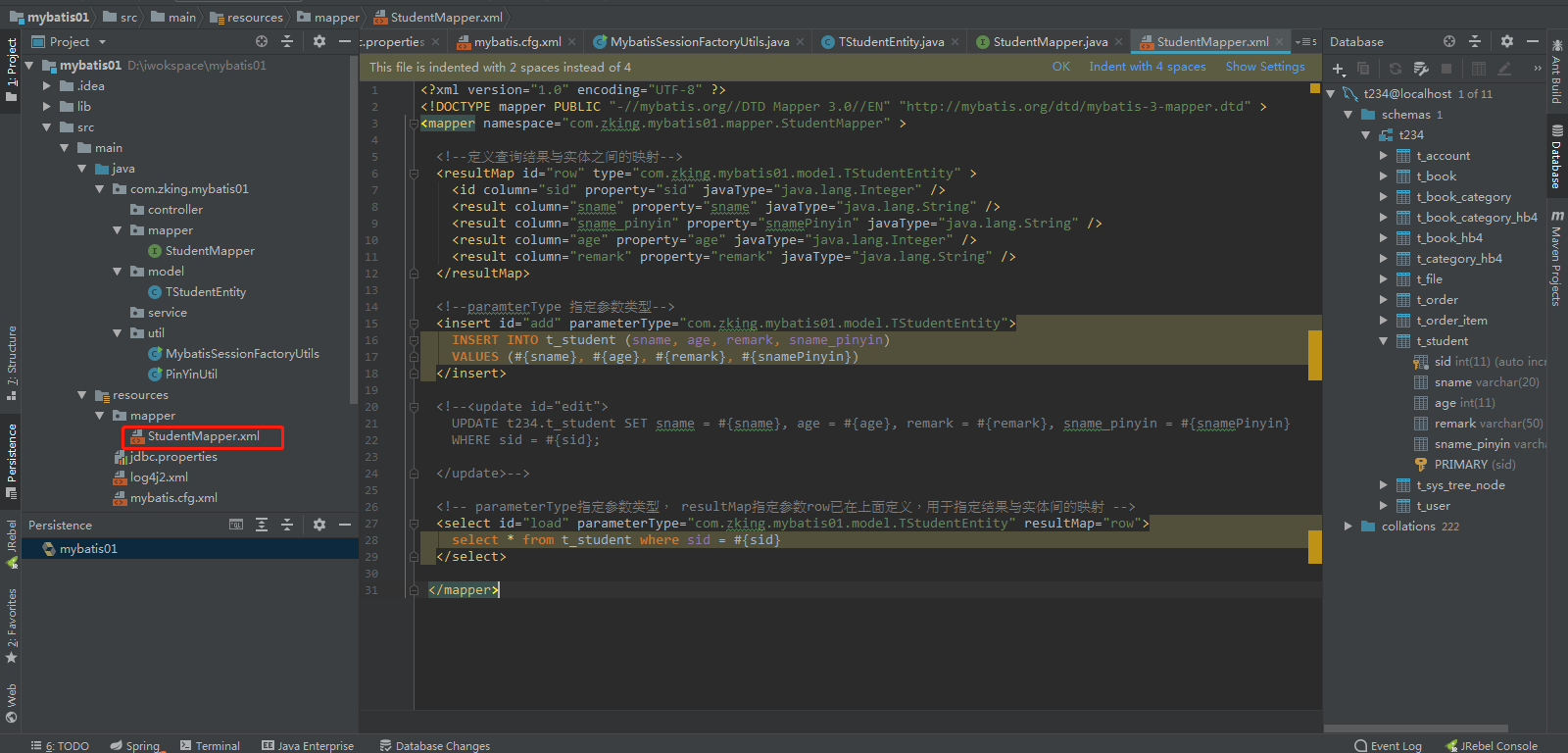Click the add data source plus icon
Screen dimensions: 1568x753
[x=1339, y=69]
